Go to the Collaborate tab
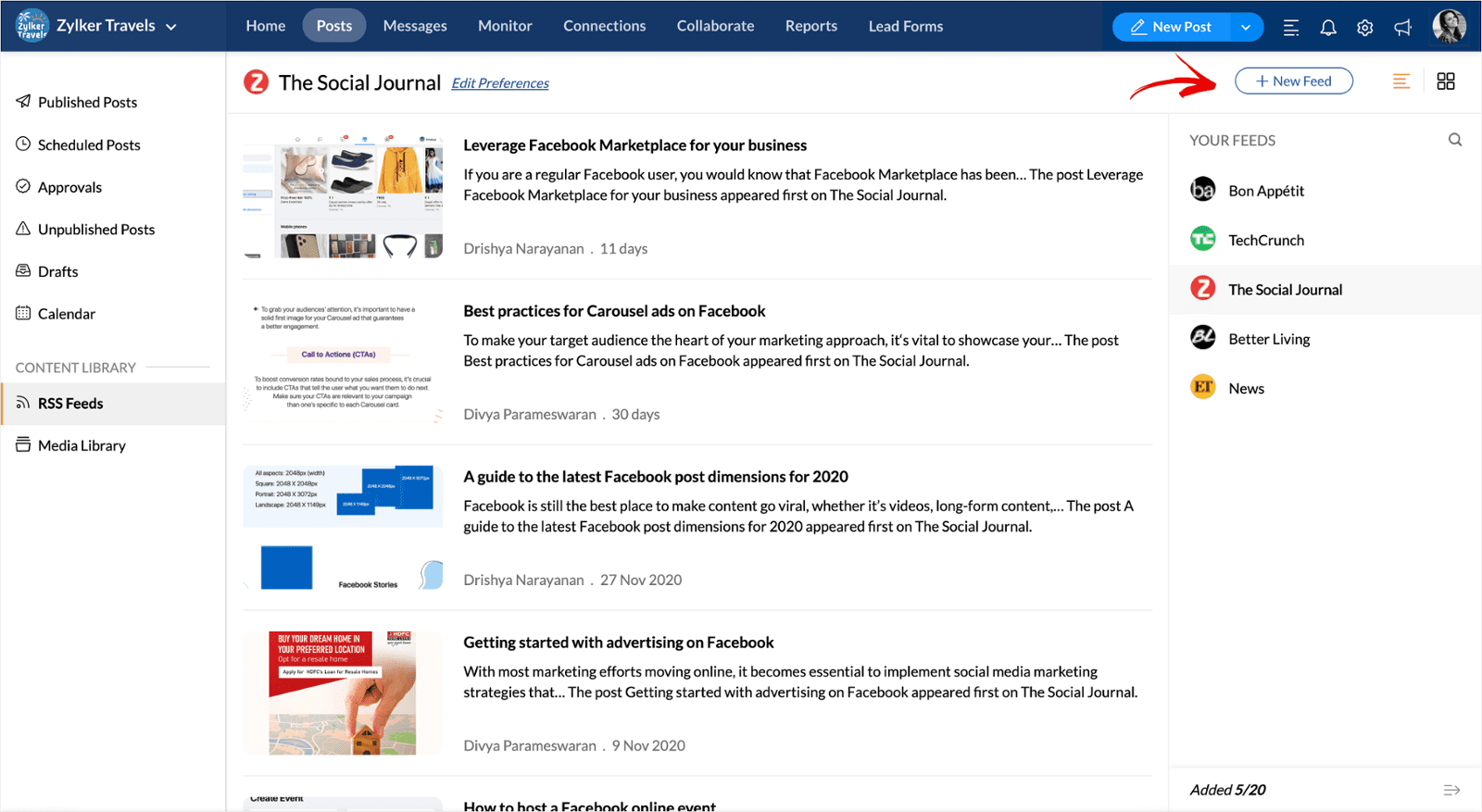 715,26
